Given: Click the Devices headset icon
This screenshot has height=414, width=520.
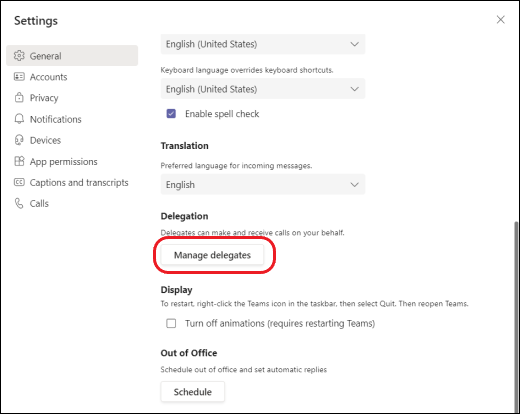Looking at the screenshot, I should click(19, 140).
